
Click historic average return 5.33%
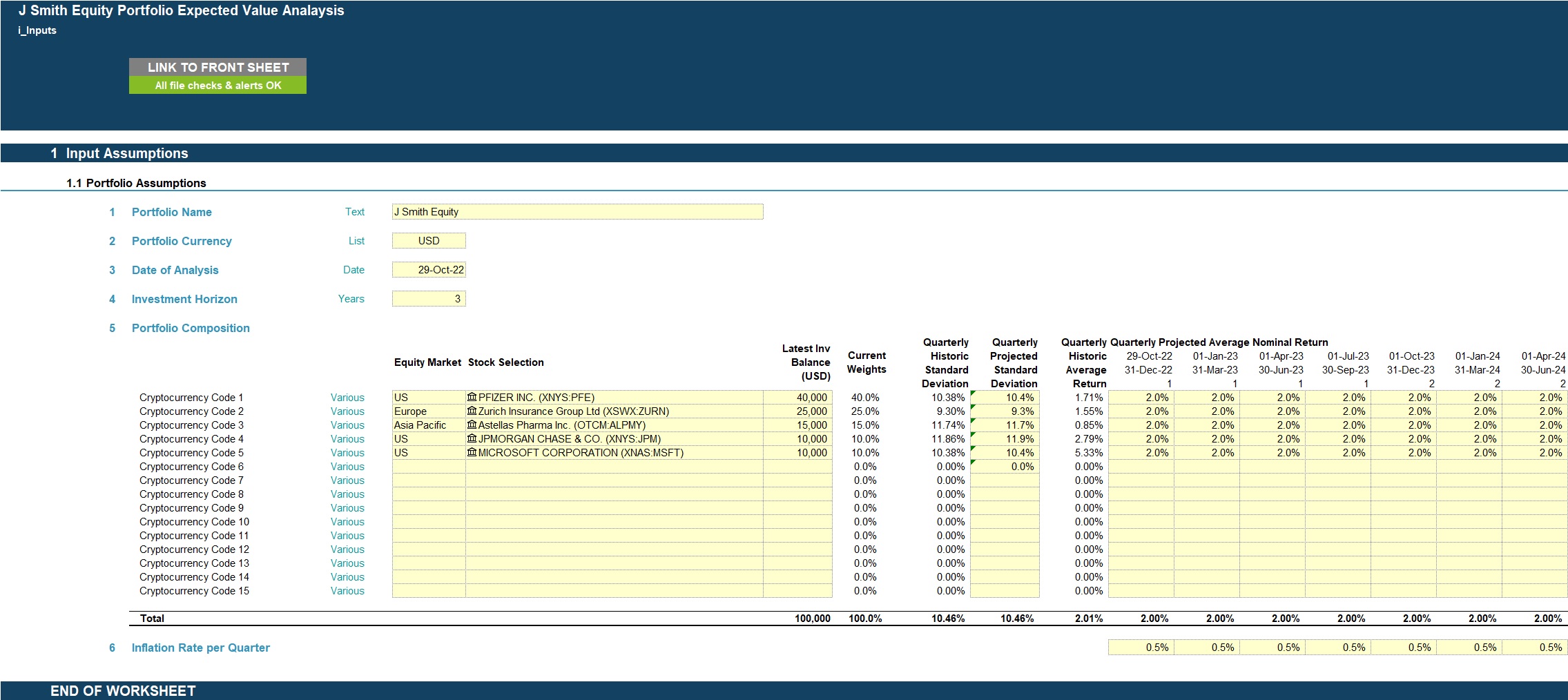coord(1089,453)
